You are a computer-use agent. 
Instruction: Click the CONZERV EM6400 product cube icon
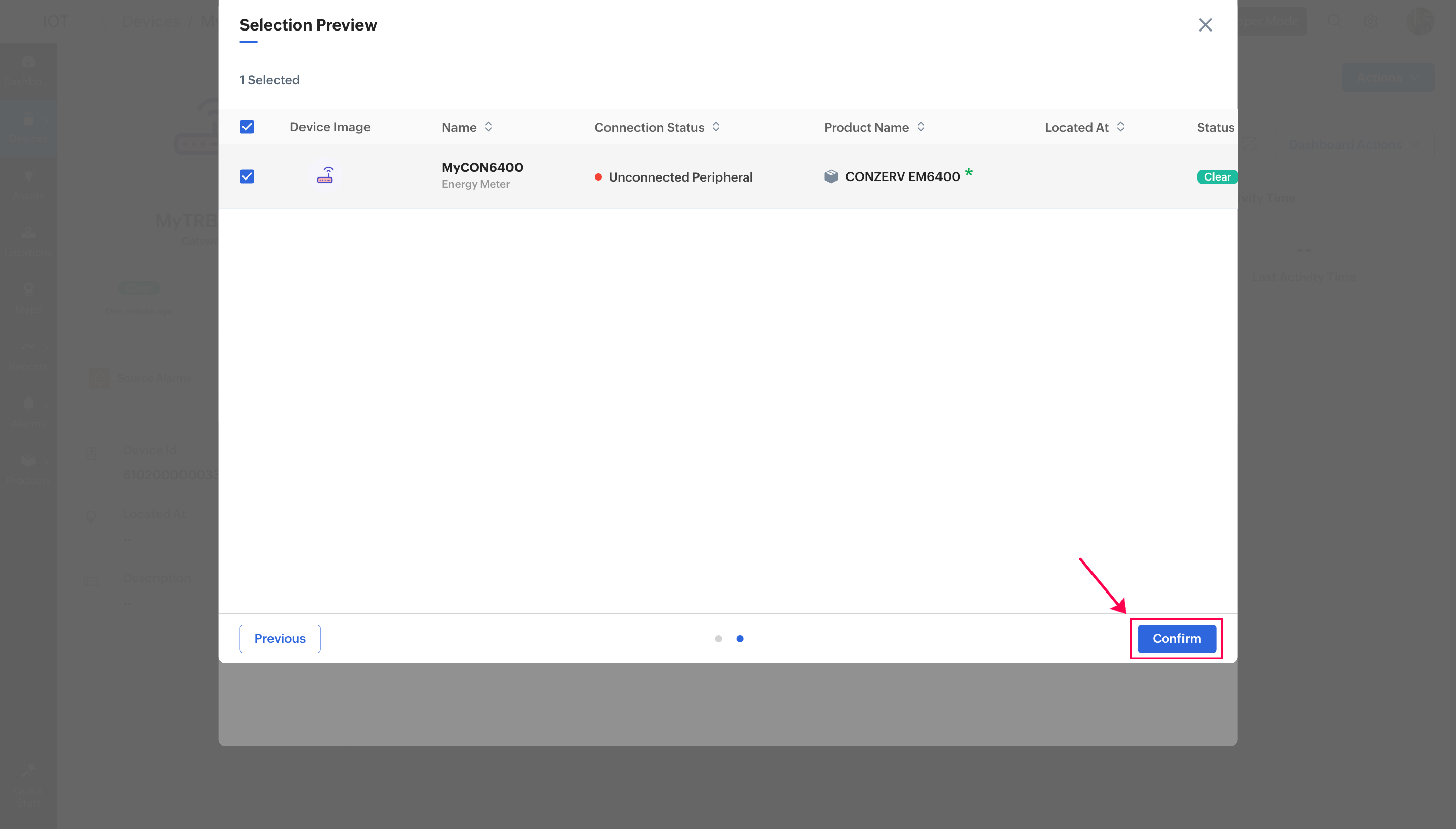coord(831,176)
